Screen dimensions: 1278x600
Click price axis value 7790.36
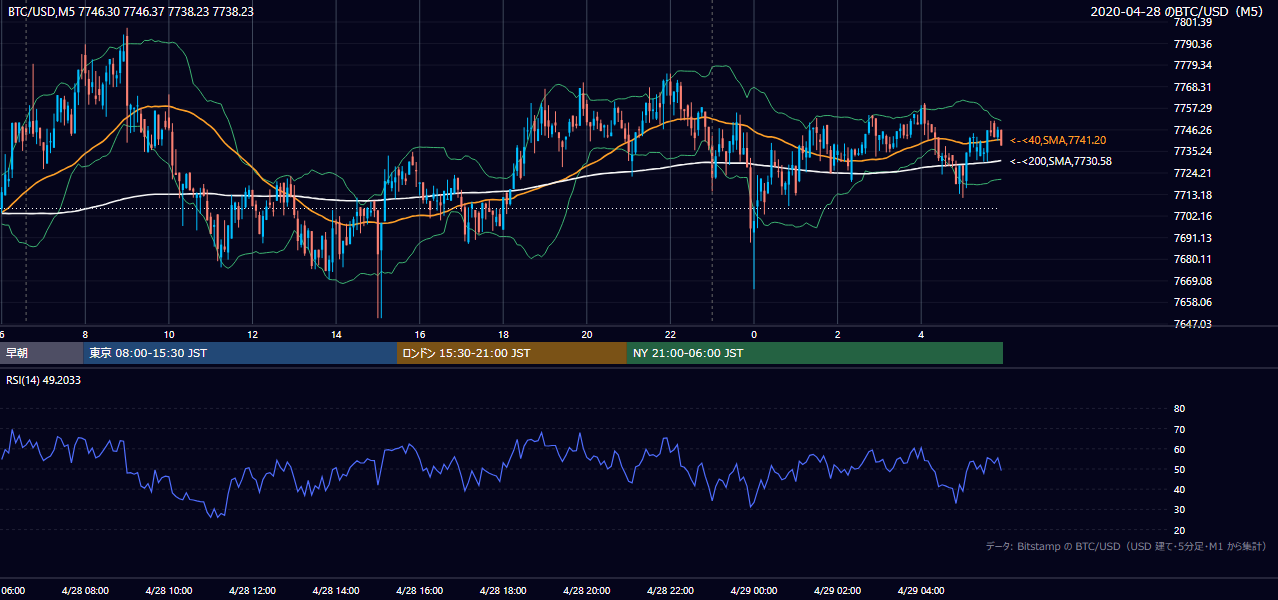point(1193,44)
